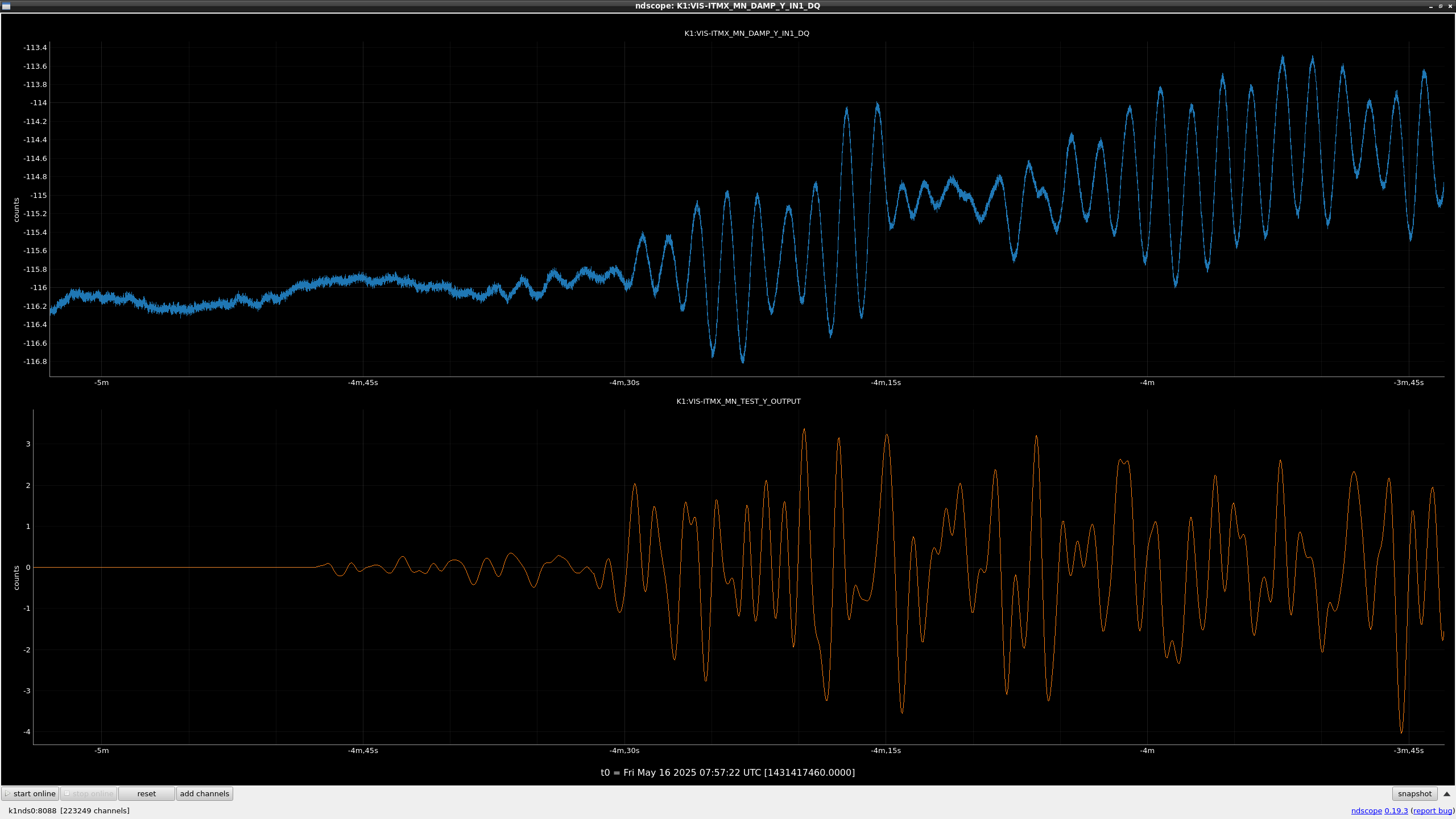
Task: Click the -116 y-axis value on the top plot
Action: 39,288
